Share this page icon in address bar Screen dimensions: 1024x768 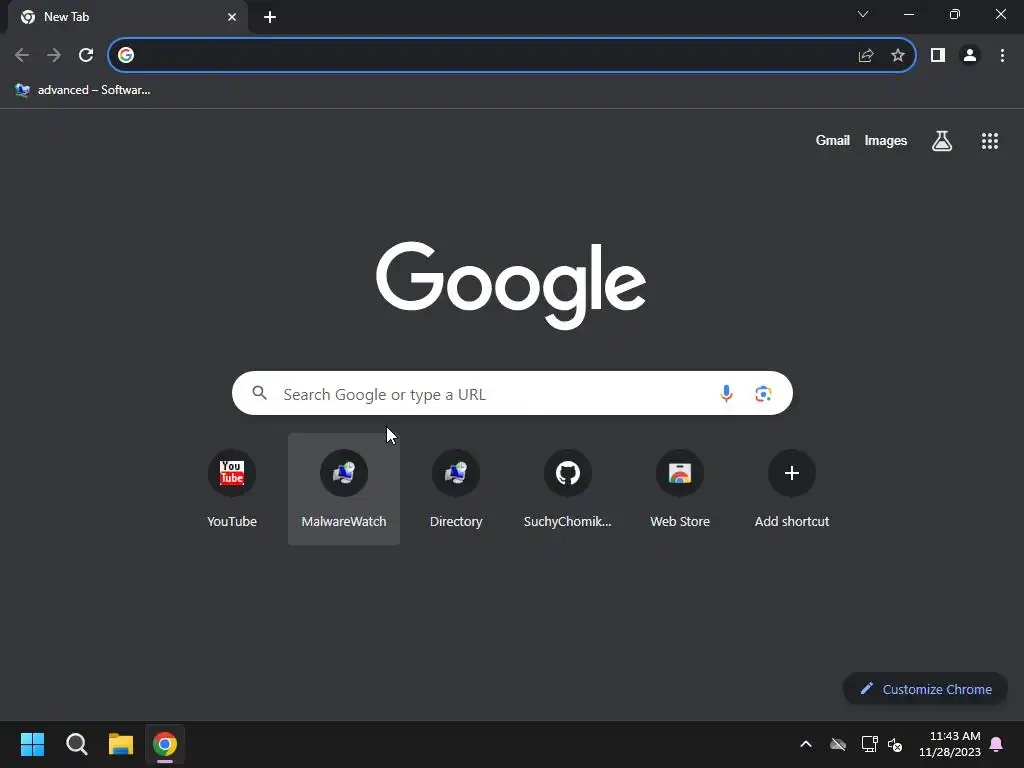coord(866,56)
